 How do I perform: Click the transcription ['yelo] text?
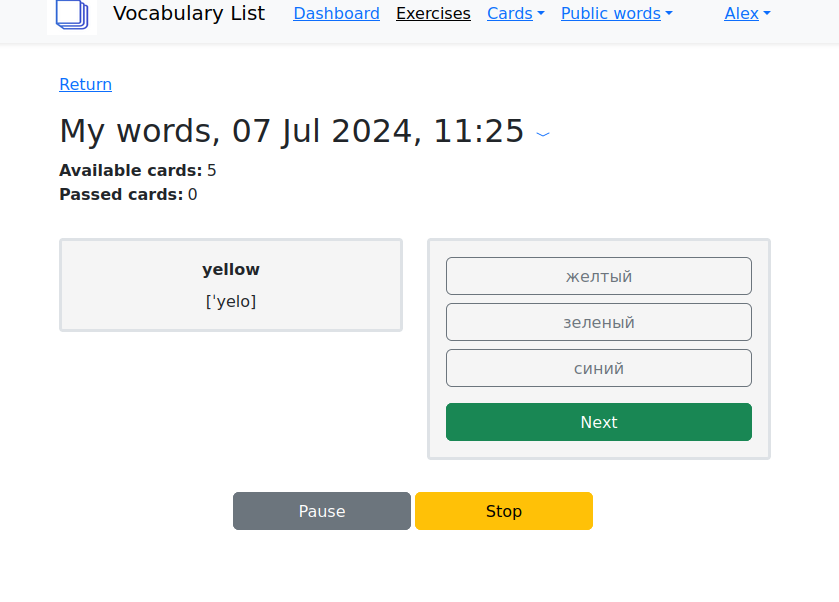tap(231, 301)
